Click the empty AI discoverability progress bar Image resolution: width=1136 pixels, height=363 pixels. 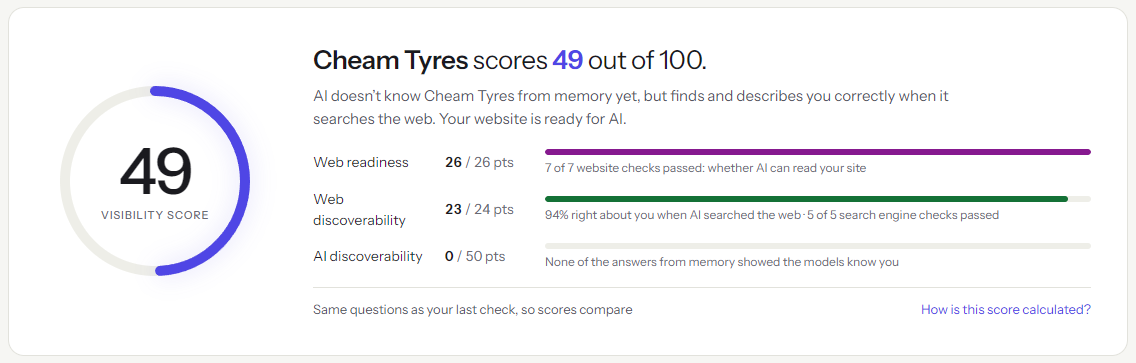(x=817, y=246)
